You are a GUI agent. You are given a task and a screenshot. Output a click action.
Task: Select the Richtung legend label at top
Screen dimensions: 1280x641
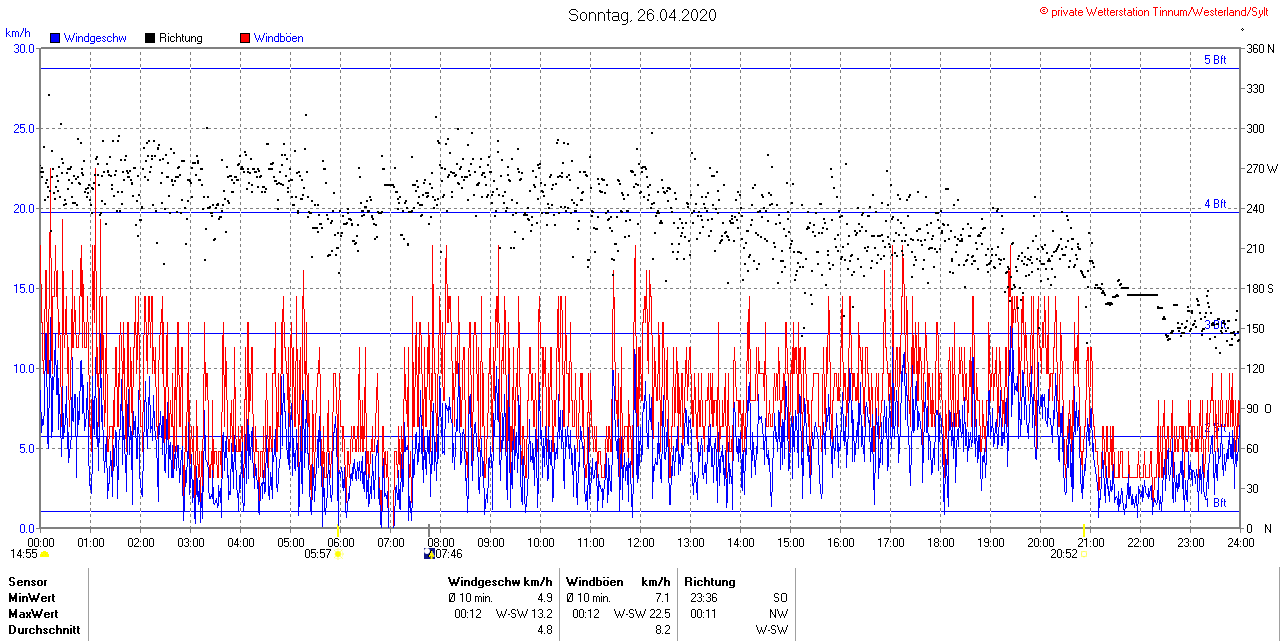click(181, 38)
